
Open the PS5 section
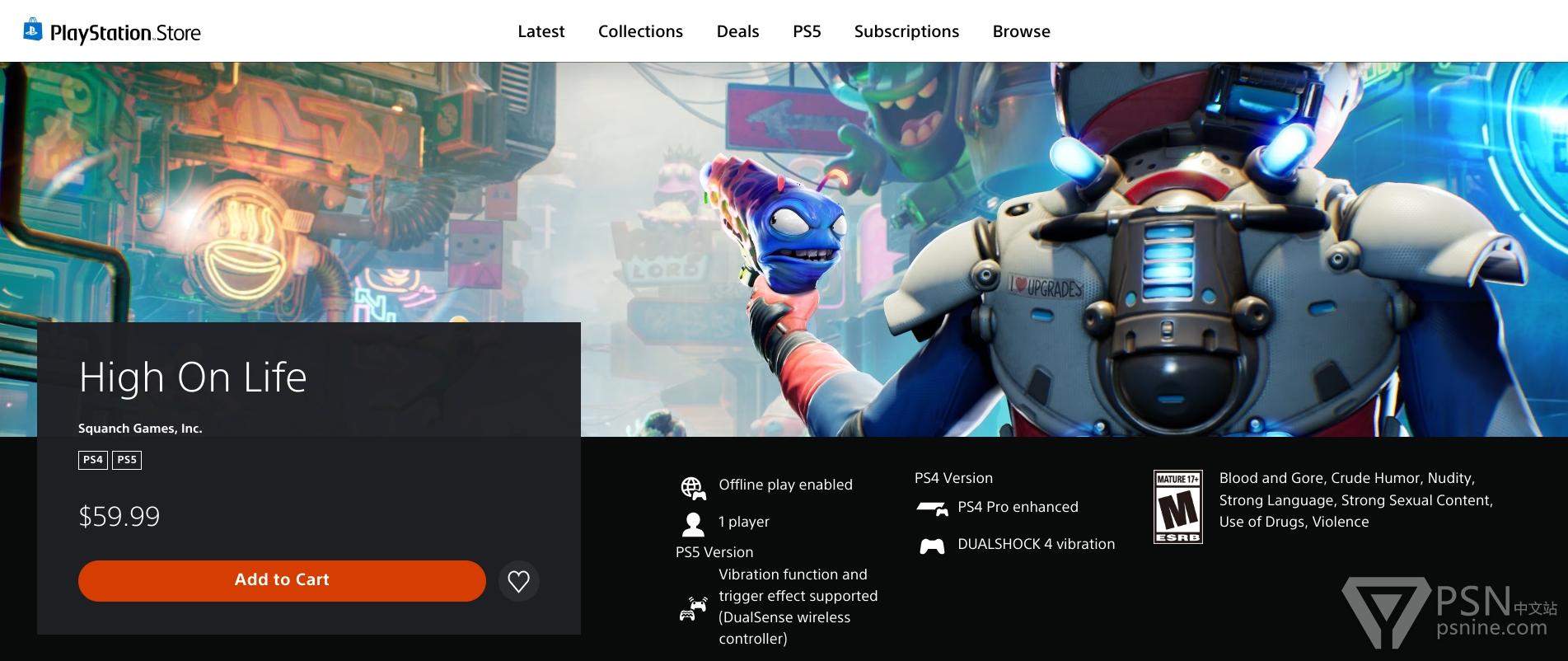pos(807,31)
